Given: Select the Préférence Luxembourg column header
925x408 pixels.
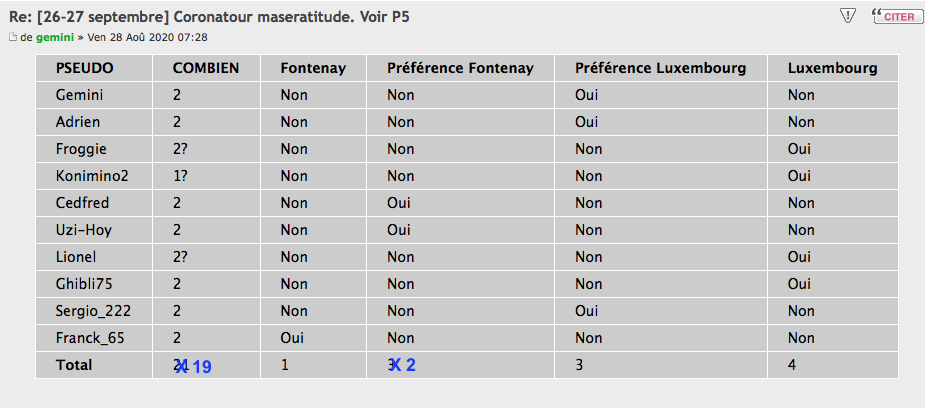Looking at the screenshot, I should point(661,68).
